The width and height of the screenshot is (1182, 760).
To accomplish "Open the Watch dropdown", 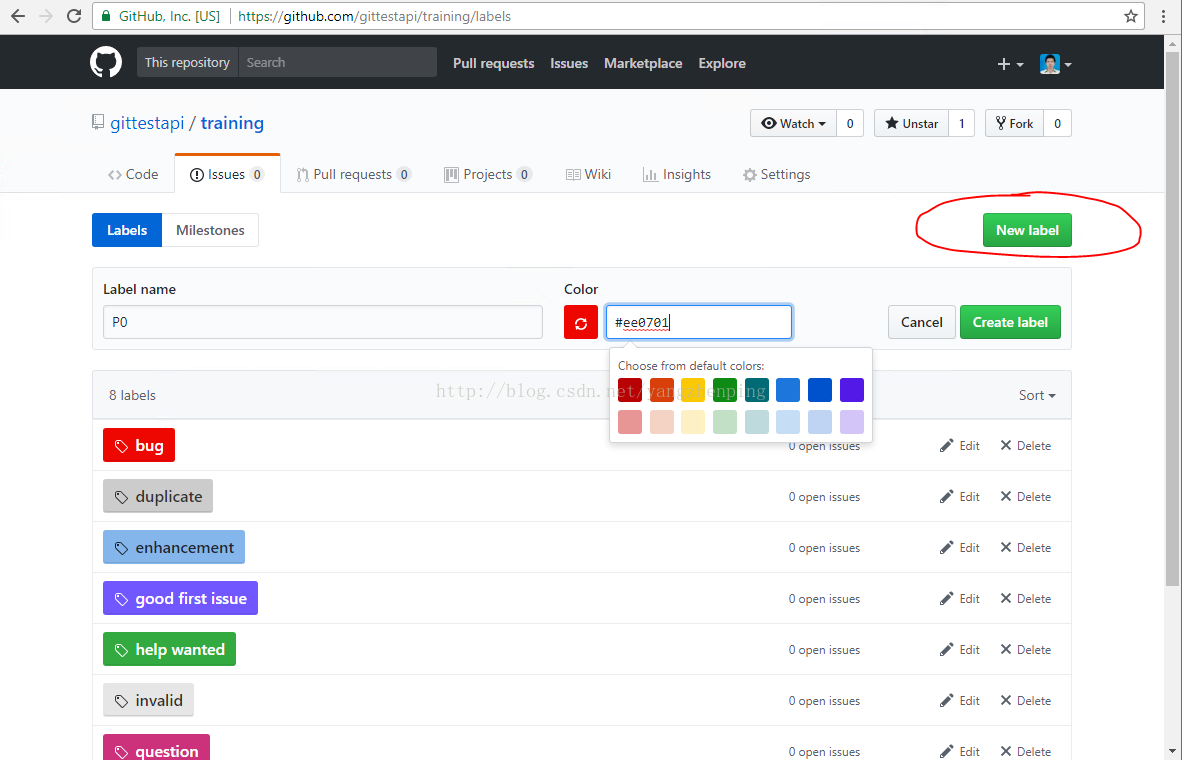I will coord(793,123).
